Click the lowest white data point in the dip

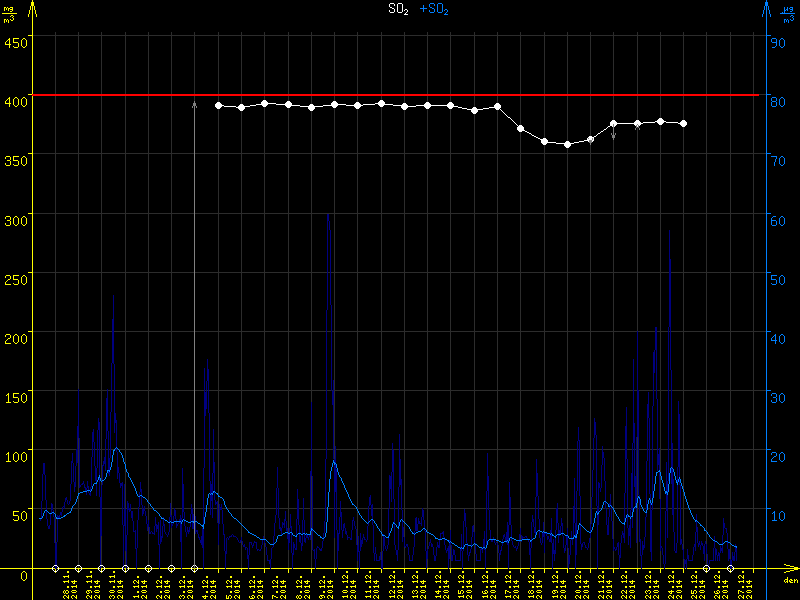click(x=567, y=144)
